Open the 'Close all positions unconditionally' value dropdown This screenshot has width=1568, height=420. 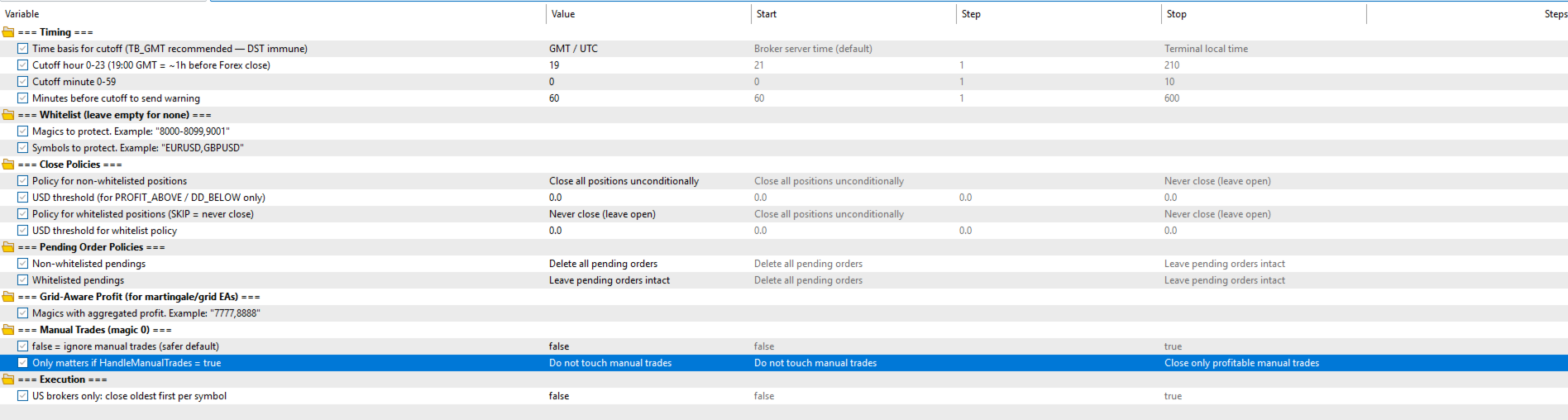(x=624, y=181)
